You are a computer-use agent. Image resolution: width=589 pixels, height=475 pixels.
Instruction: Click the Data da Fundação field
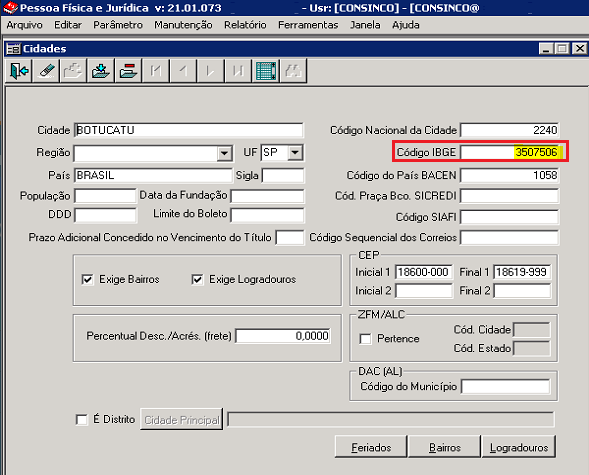tap(267, 196)
